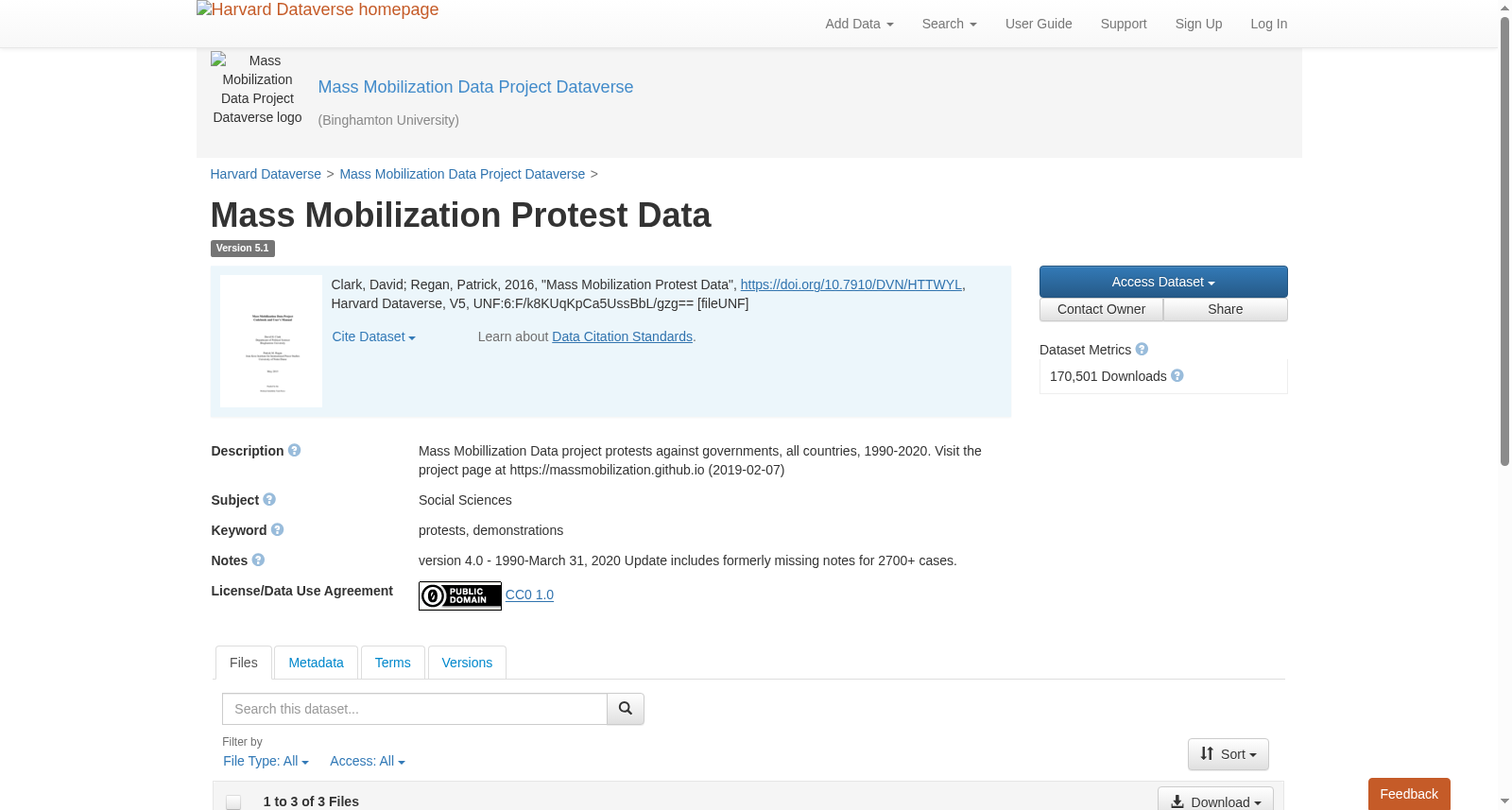The width and height of the screenshot is (1512, 810).
Task: Open the Access: All filter
Action: 368,761
